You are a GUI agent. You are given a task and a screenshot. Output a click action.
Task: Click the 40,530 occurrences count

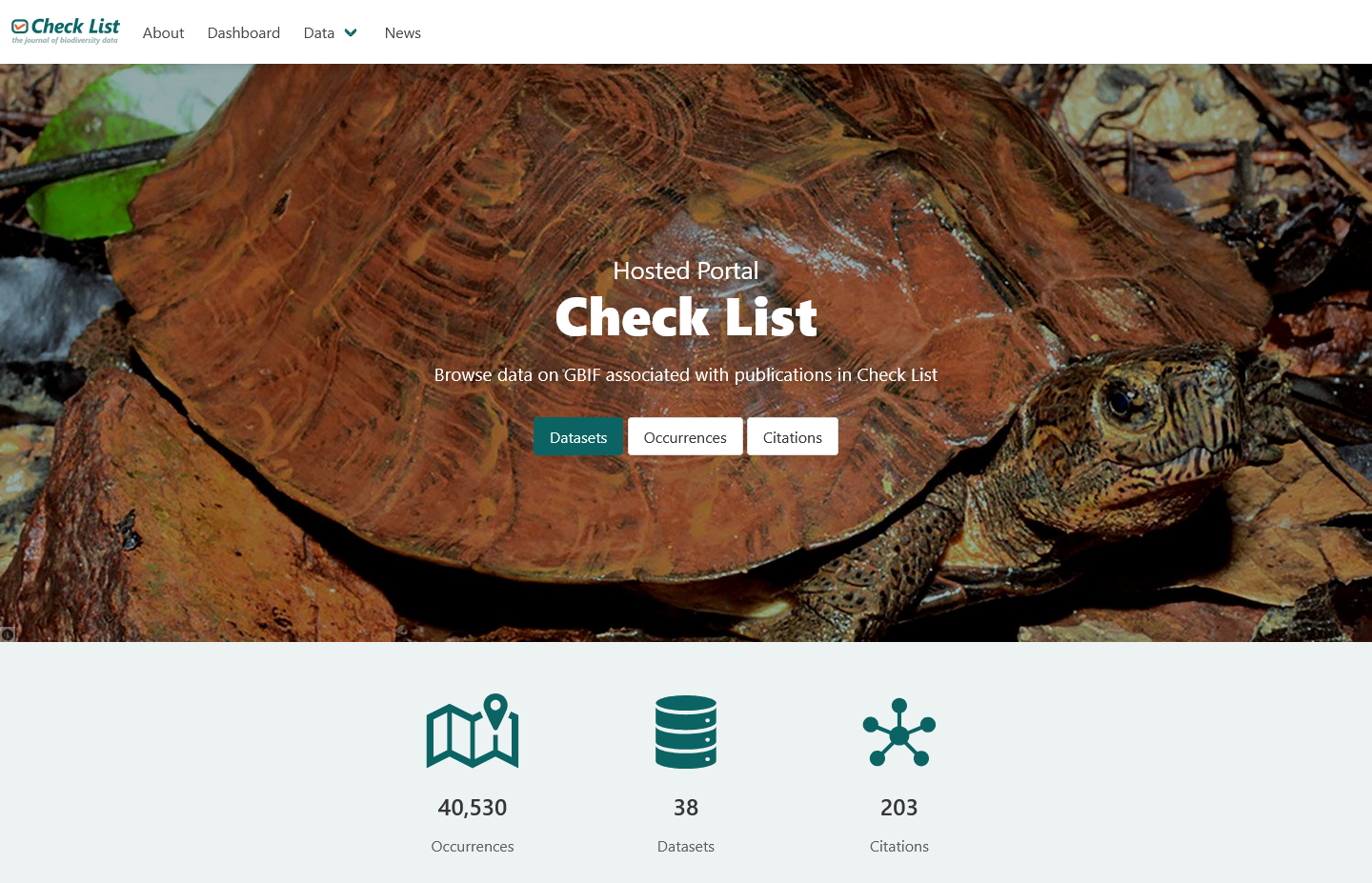coord(473,808)
